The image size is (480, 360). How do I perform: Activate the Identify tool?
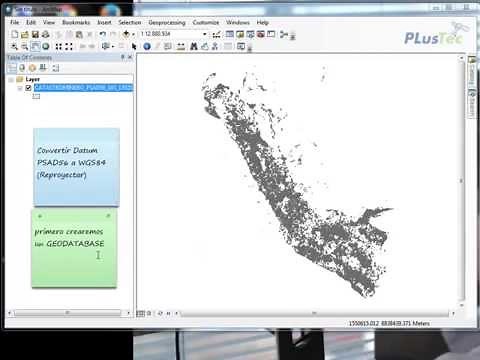[147, 46]
